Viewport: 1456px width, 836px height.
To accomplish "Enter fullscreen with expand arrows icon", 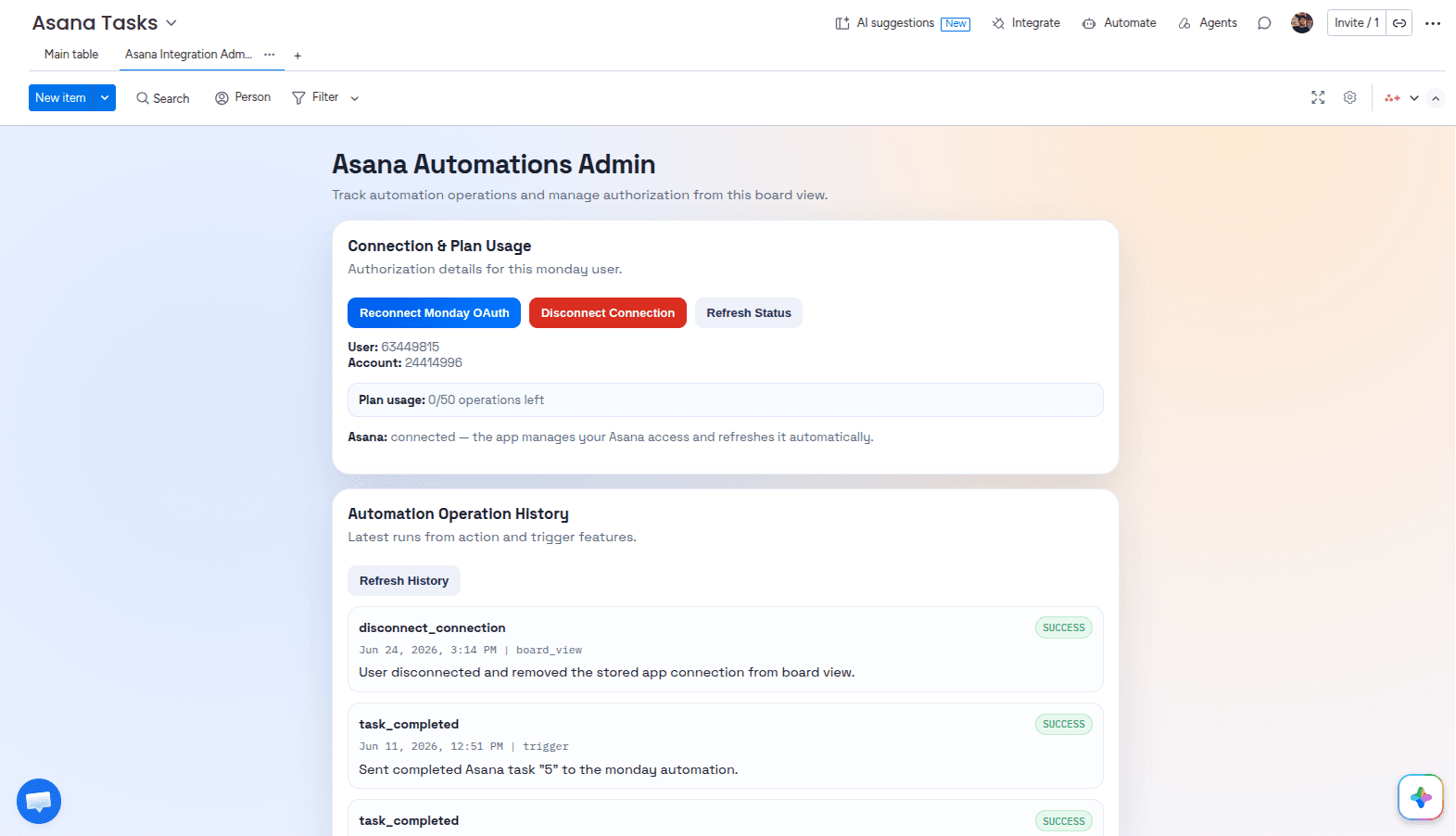I will [x=1318, y=97].
